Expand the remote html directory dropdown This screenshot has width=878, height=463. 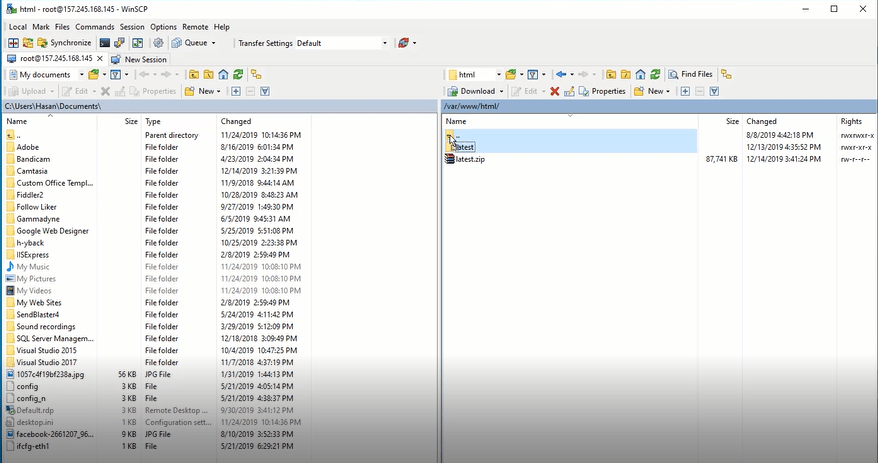(x=498, y=74)
